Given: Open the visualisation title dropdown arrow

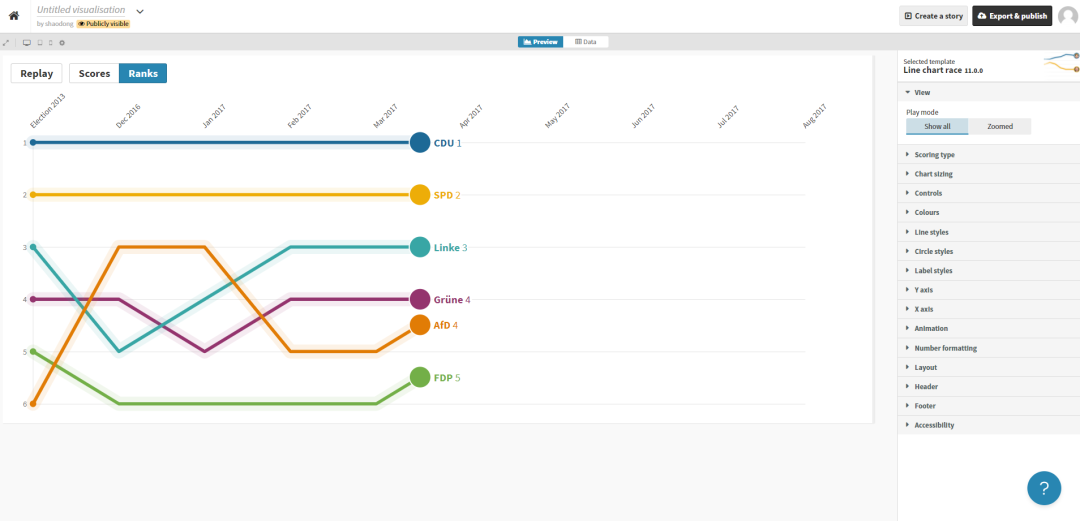Looking at the screenshot, I should [140, 11].
